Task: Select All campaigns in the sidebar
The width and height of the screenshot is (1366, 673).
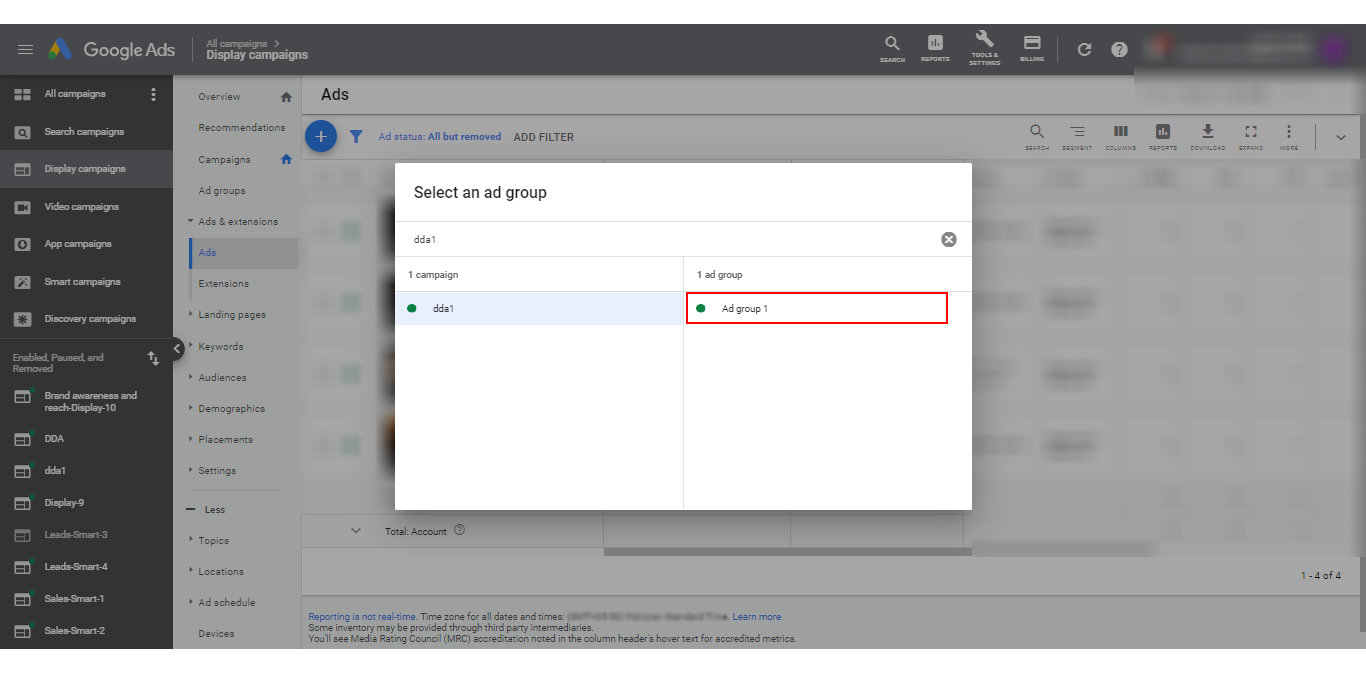Action: (x=74, y=94)
